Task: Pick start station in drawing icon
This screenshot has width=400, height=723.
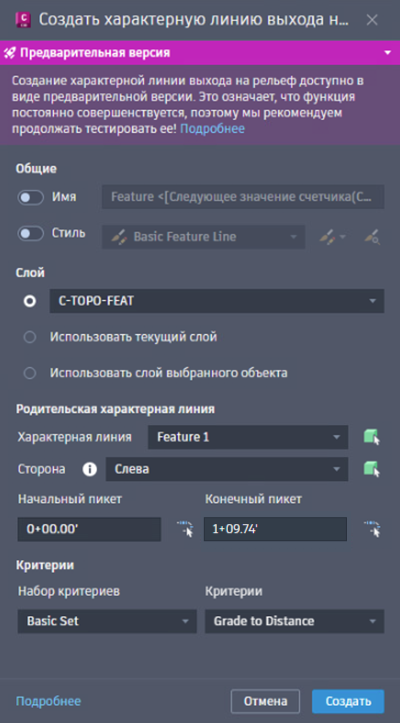Action: point(185,529)
